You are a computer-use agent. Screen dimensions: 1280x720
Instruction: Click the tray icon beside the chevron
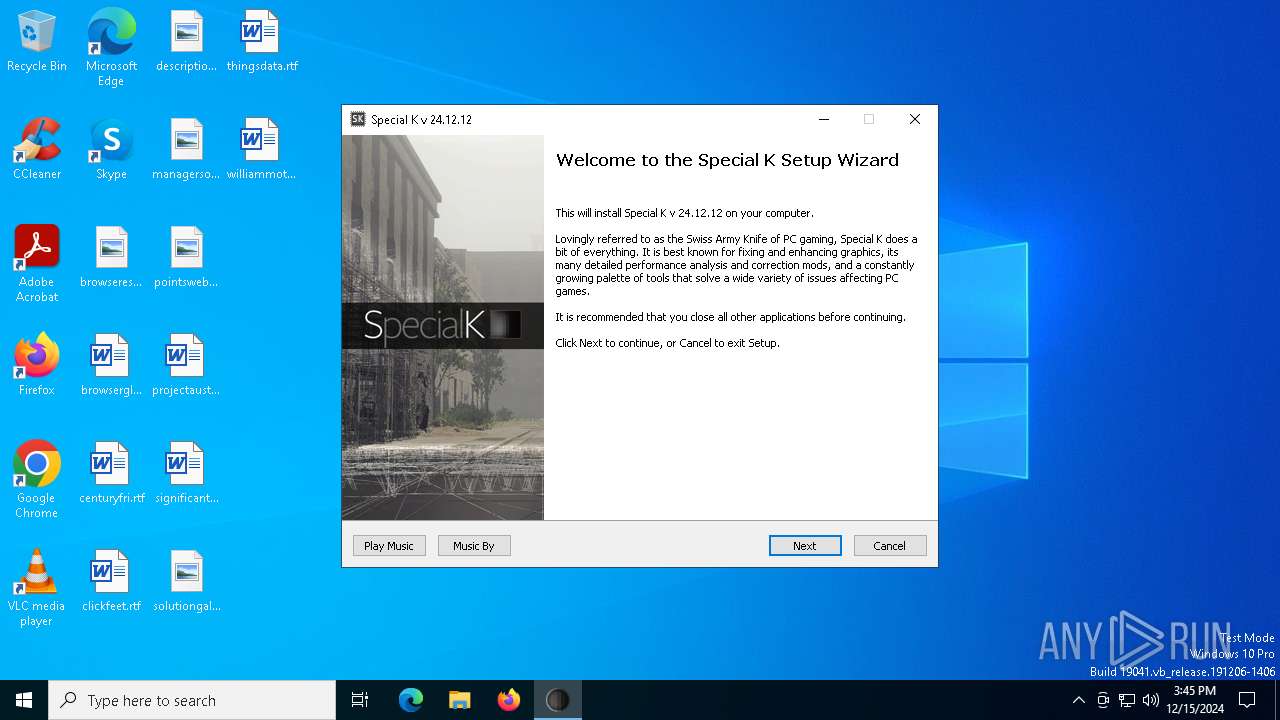coord(1103,700)
